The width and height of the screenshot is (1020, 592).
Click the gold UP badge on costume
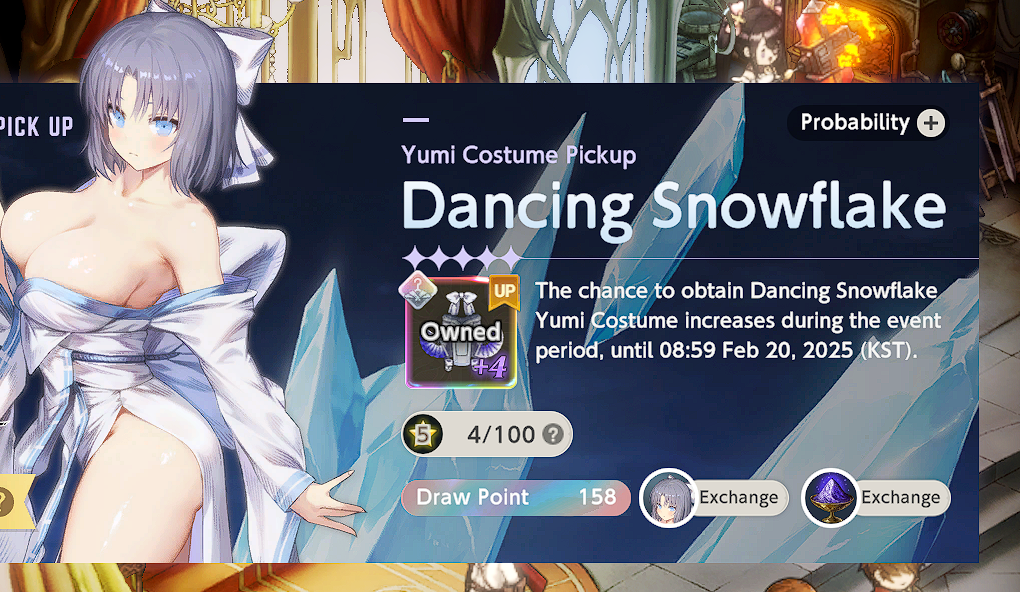point(504,291)
